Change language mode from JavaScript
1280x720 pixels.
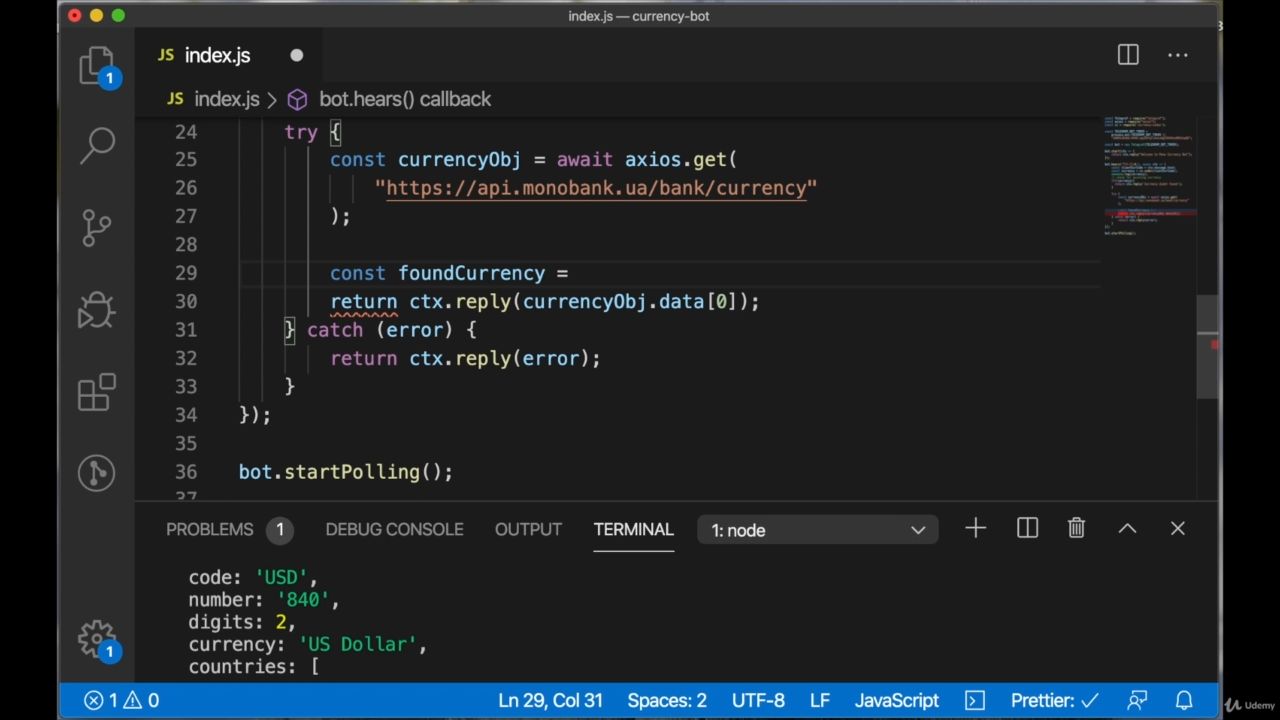(896, 700)
